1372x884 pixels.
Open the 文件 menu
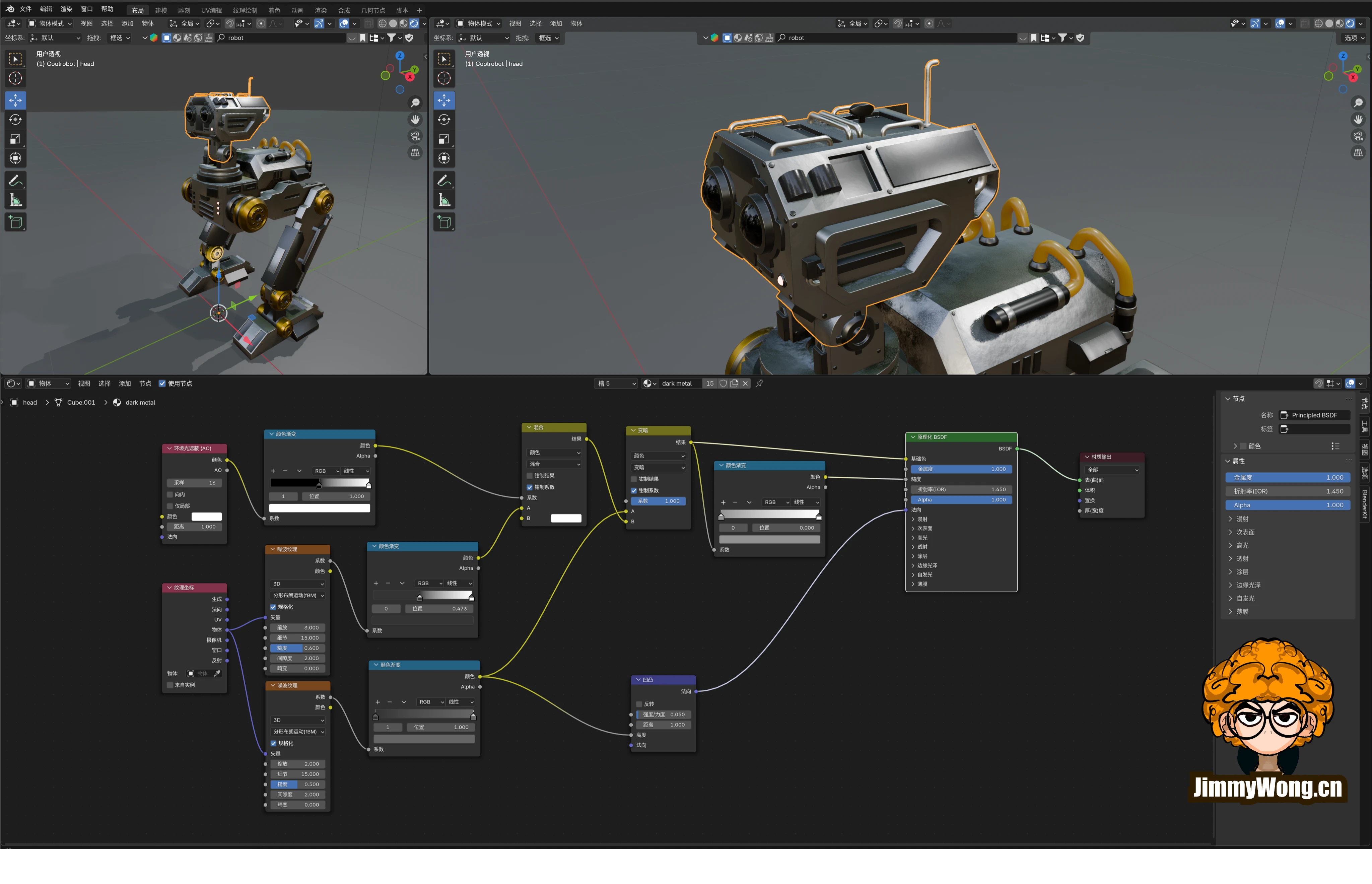pos(25,9)
